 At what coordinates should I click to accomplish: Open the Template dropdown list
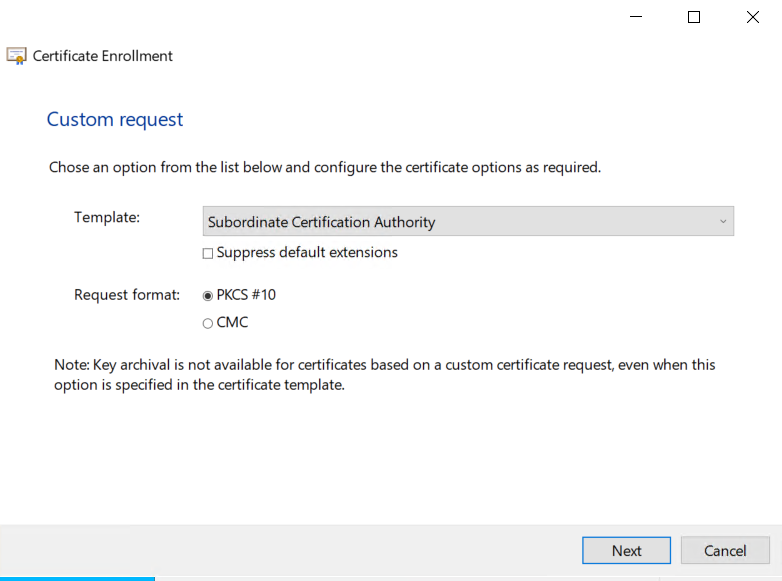(468, 222)
